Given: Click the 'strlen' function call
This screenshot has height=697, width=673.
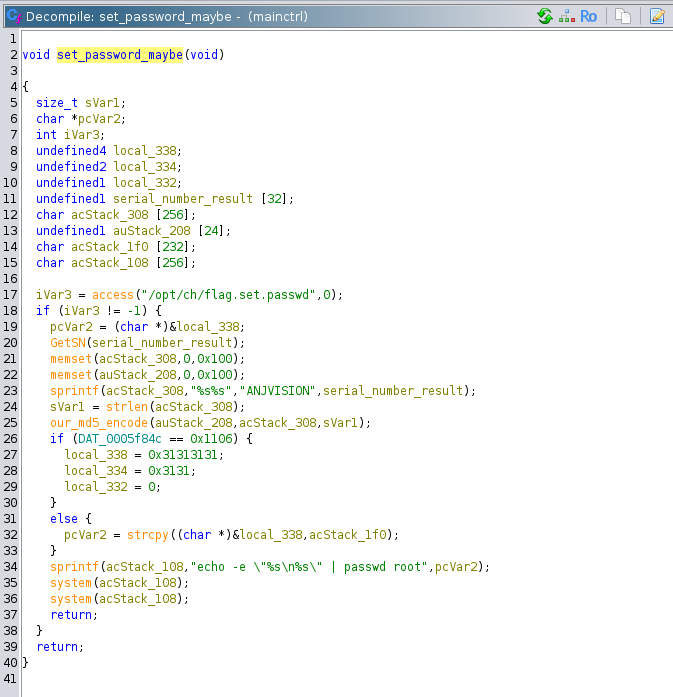Looking at the screenshot, I should (x=127, y=407).
